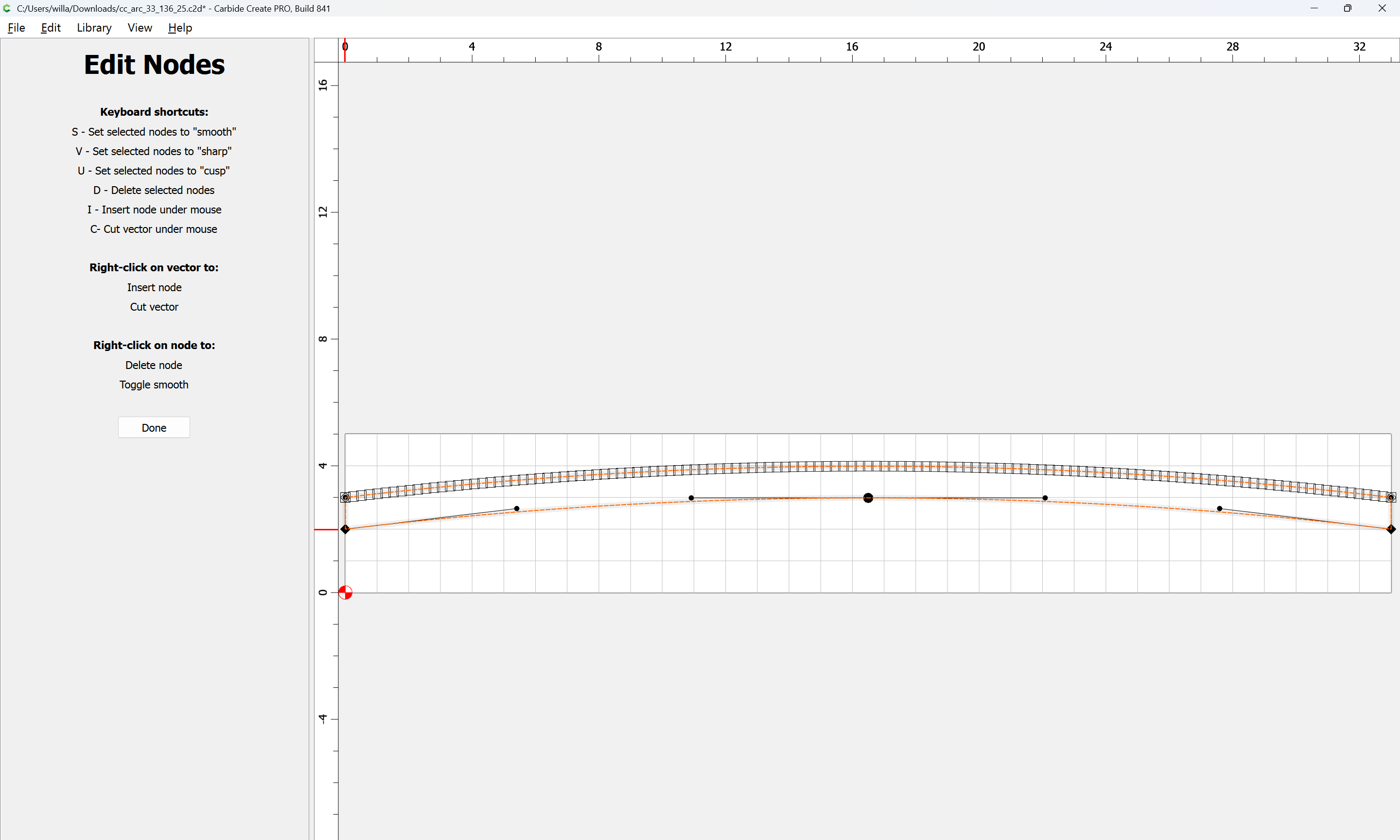Open the File menu
The width and height of the screenshot is (1400, 840).
[x=16, y=28]
